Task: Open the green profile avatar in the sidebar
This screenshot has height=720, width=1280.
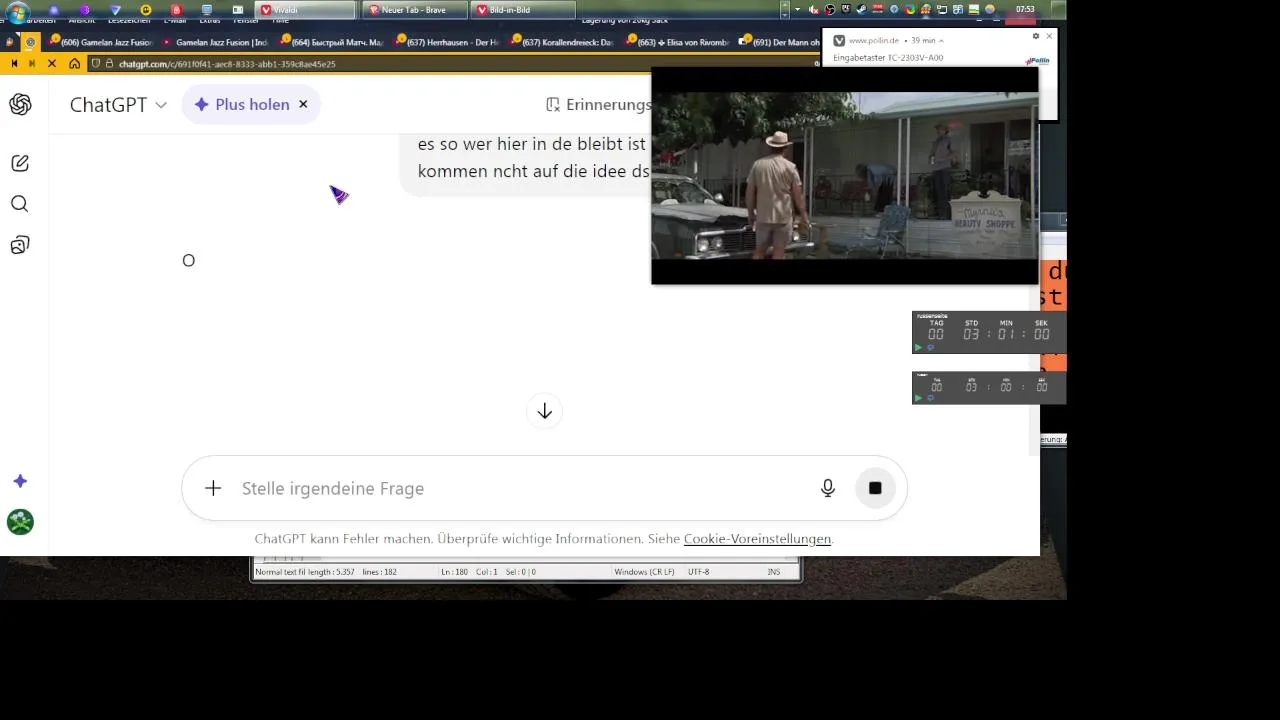Action: (x=20, y=522)
